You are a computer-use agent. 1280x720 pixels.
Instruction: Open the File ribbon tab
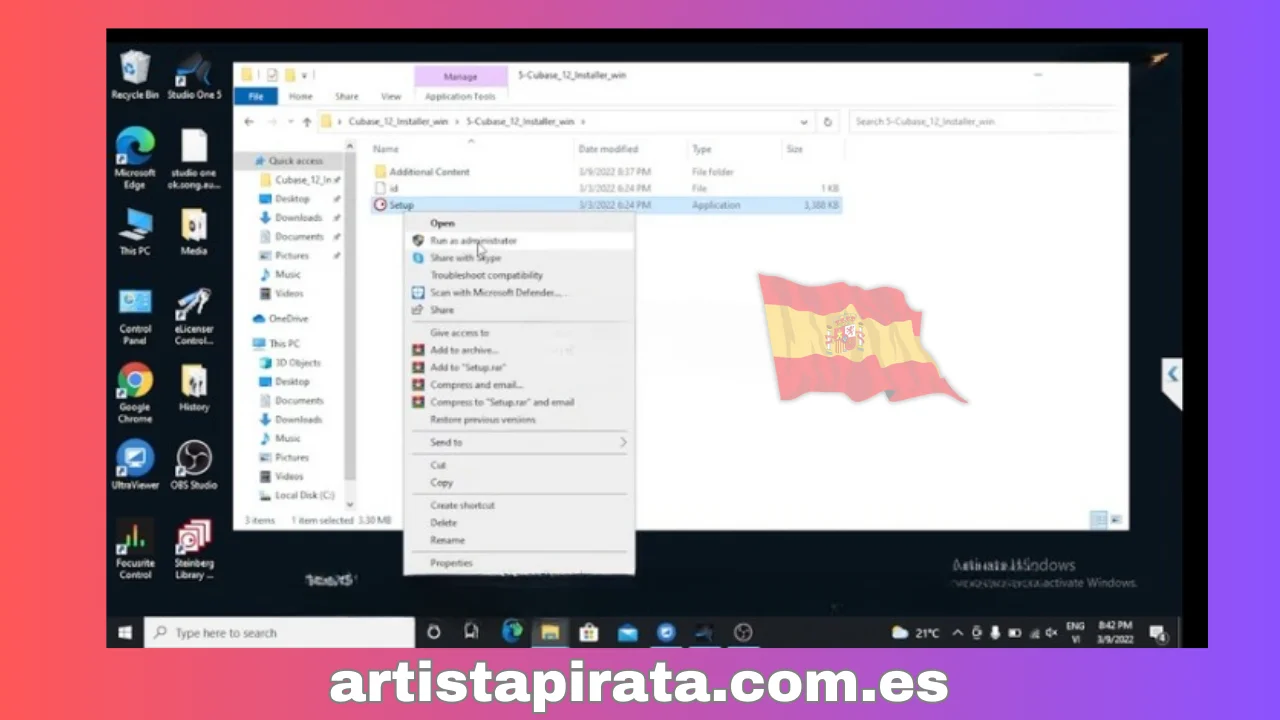[256, 97]
